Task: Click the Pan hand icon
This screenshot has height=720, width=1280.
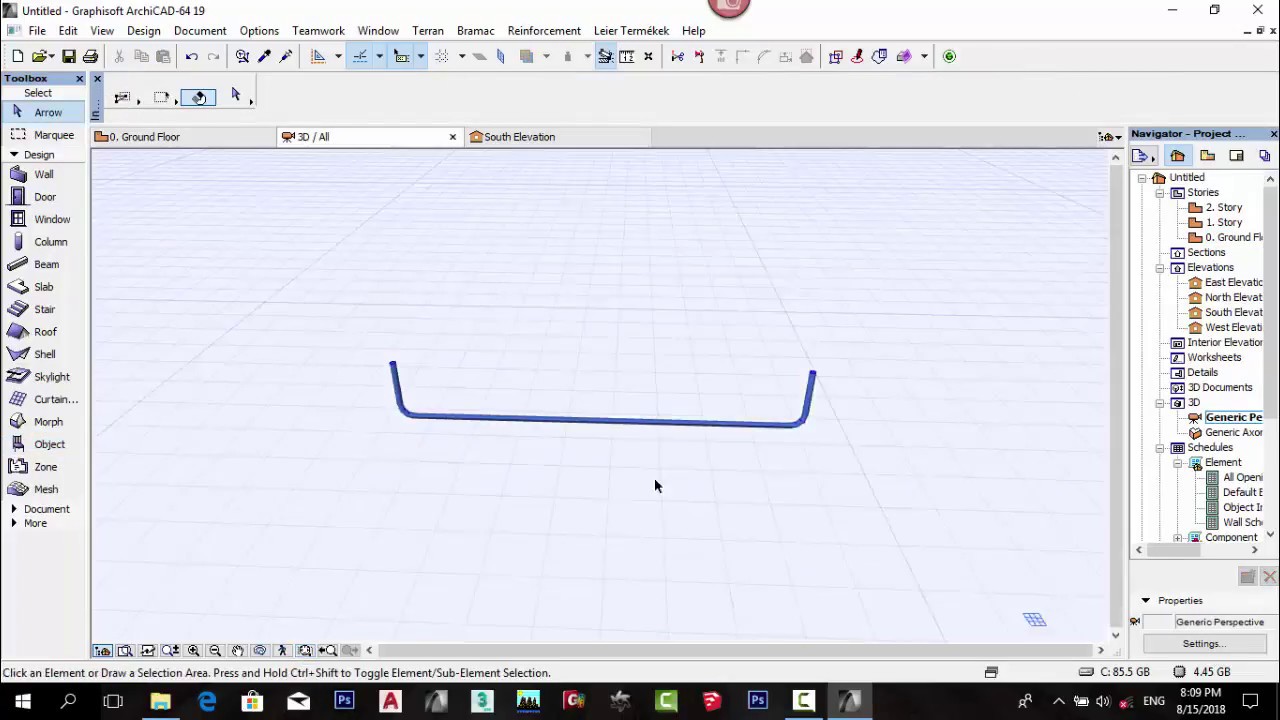Action: click(237, 651)
